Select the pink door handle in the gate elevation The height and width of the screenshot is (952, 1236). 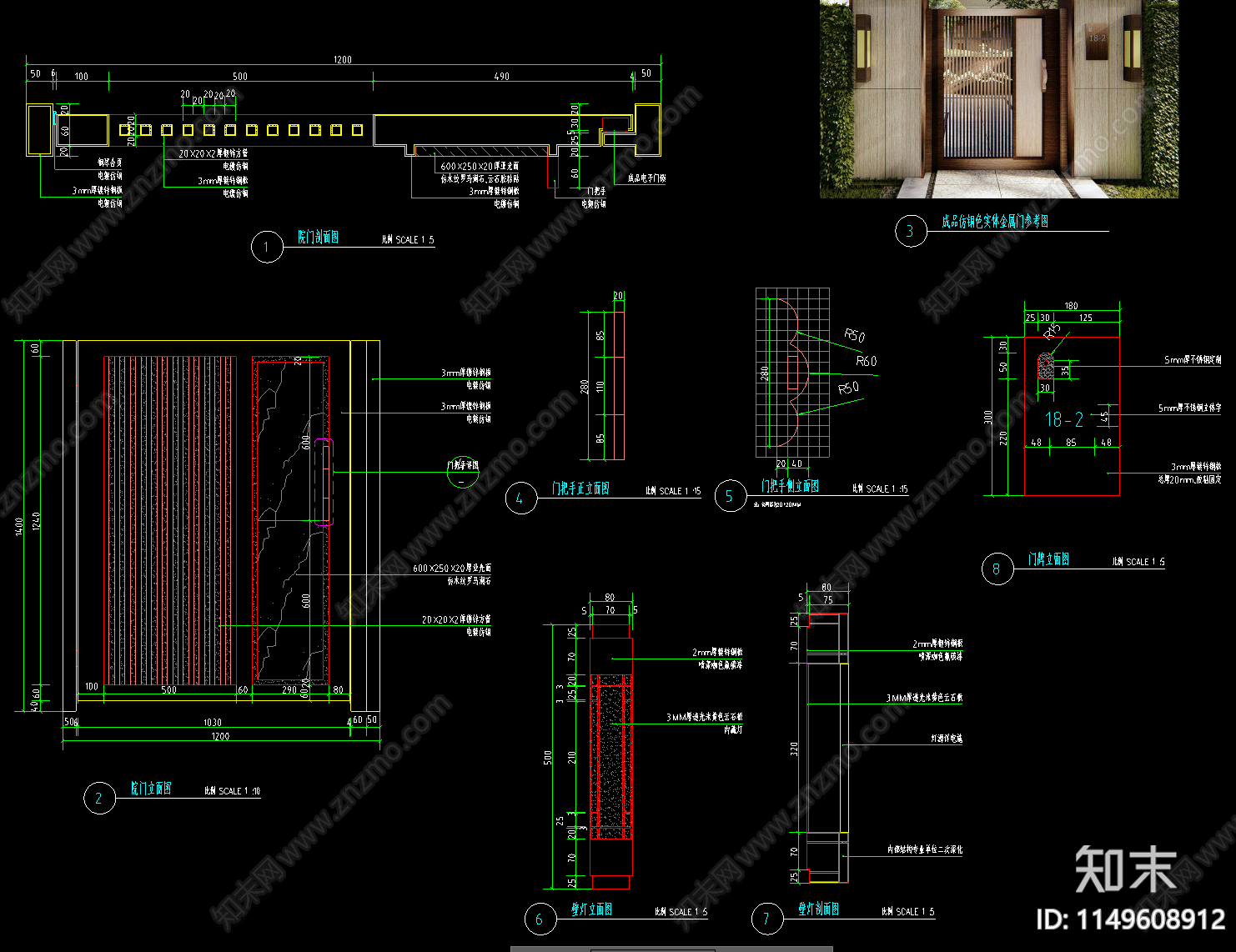(325, 483)
